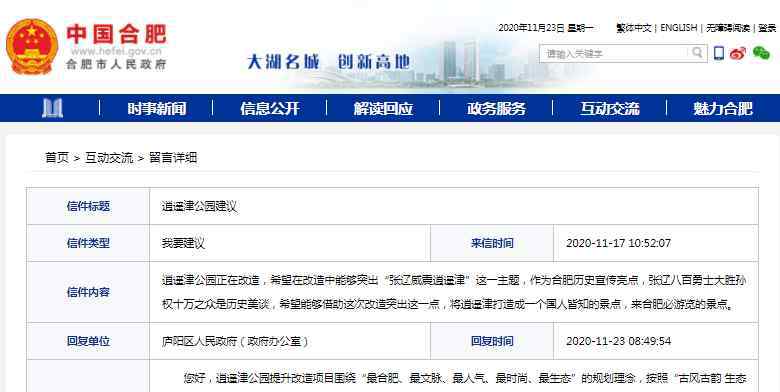
Task: Open the 政务服务 menu
Action: point(496,108)
